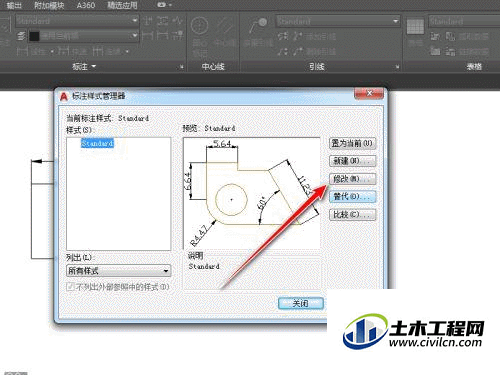Click the AutoCAD logo in dialog title bar
Image resolution: width=500 pixels, height=375 pixels.
(x=64, y=97)
